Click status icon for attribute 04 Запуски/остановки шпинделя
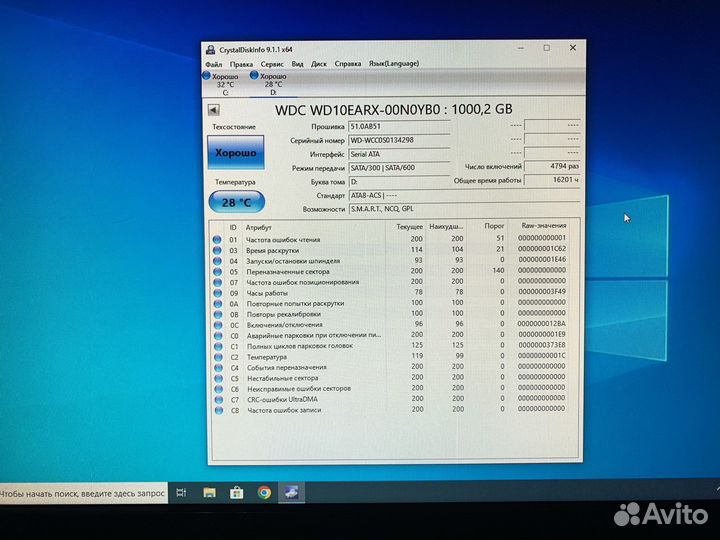This screenshot has height=540, width=720. [217, 261]
